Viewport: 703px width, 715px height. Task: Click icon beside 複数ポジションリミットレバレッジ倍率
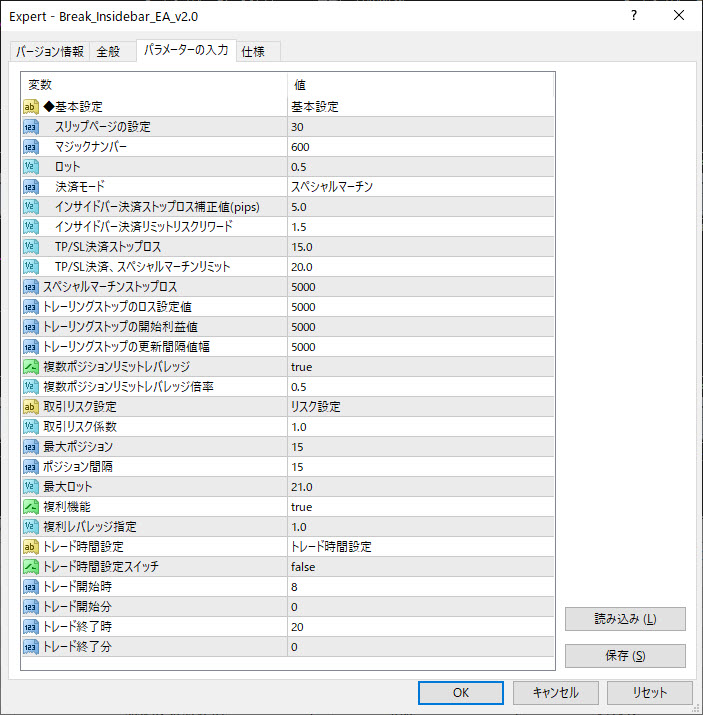[31, 387]
